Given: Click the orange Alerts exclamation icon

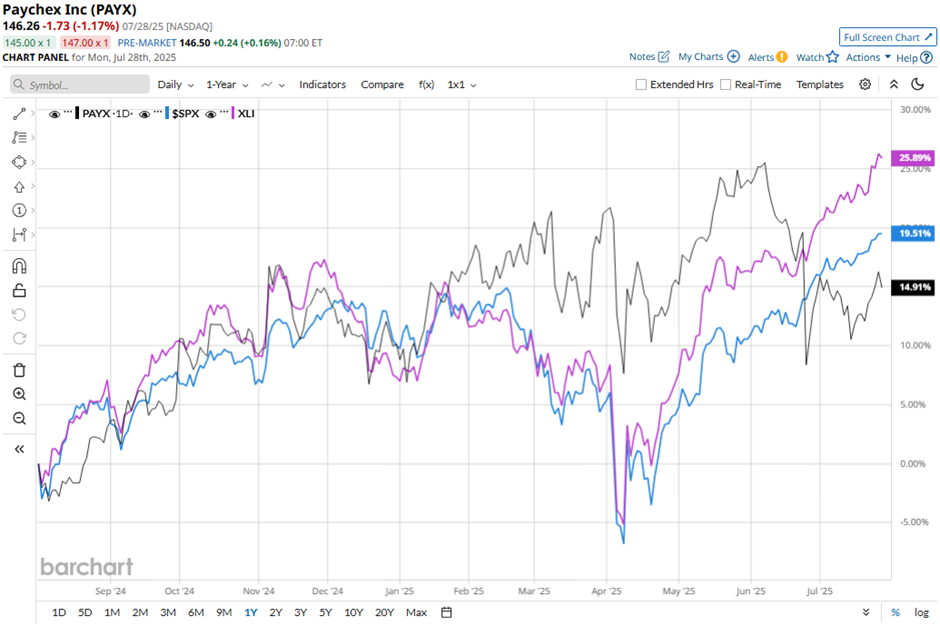Looking at the screenshot, I should click(x=782, y=57).
